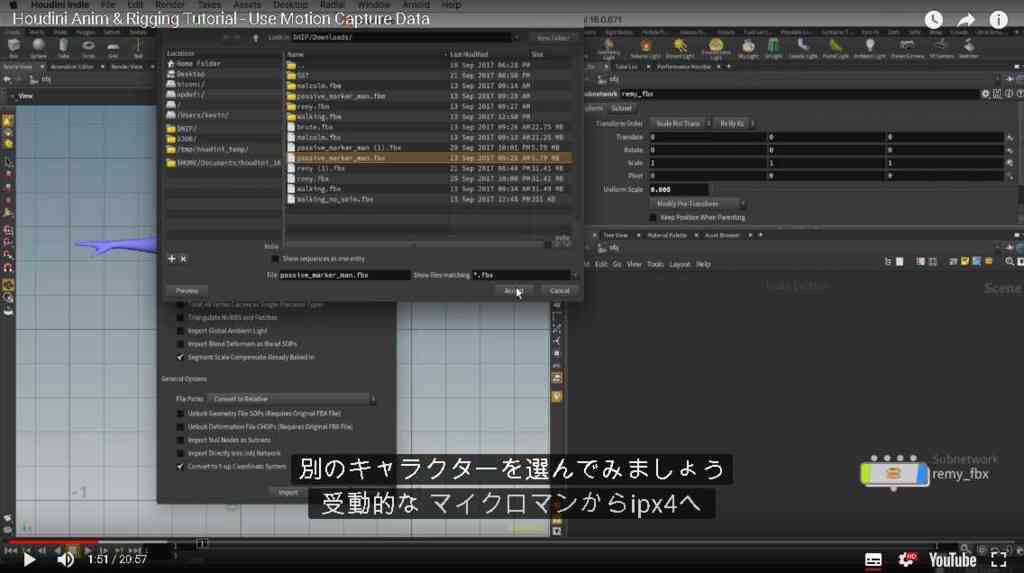Open video on YouTube logo
The width and height of the screenshot is (1024, 573).
[x=952, y=560]
